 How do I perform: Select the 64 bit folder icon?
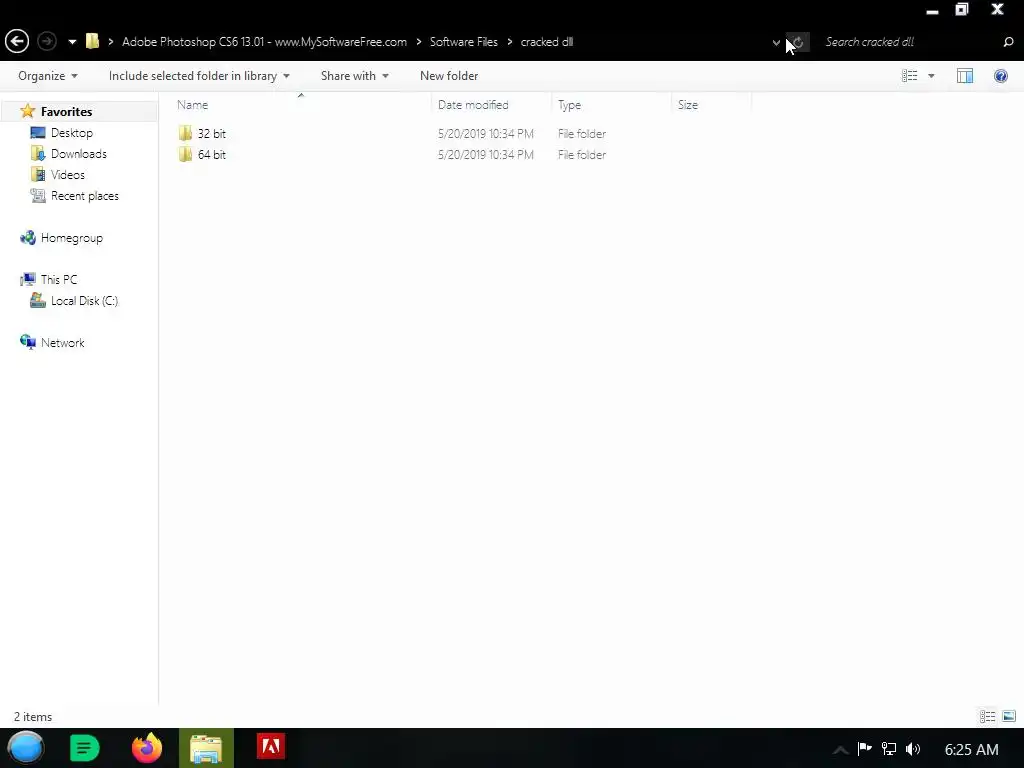185,154
